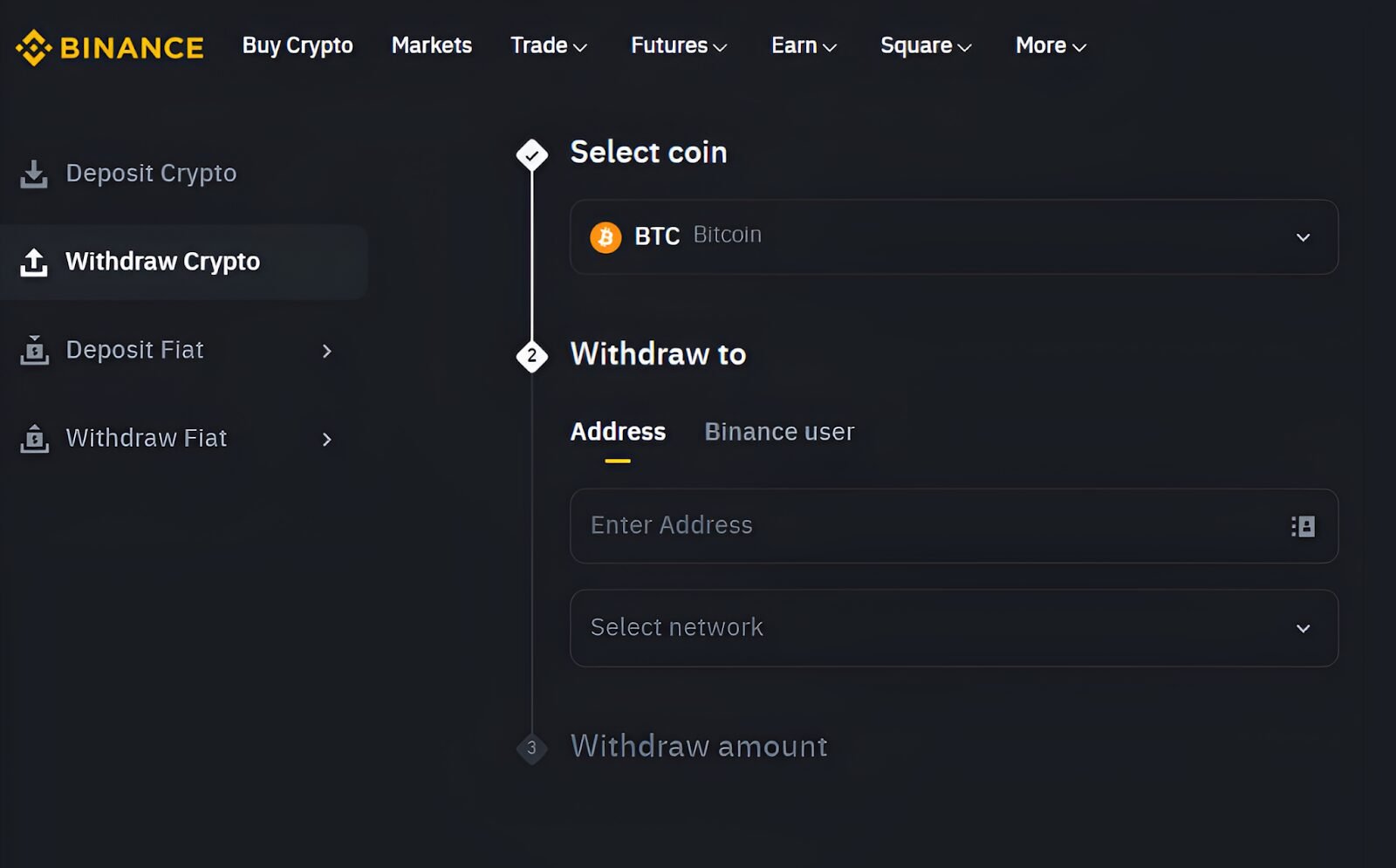This screenshot has height=868, width=1396.
Task: Select the Address tab
Action: tap(617, 431)
